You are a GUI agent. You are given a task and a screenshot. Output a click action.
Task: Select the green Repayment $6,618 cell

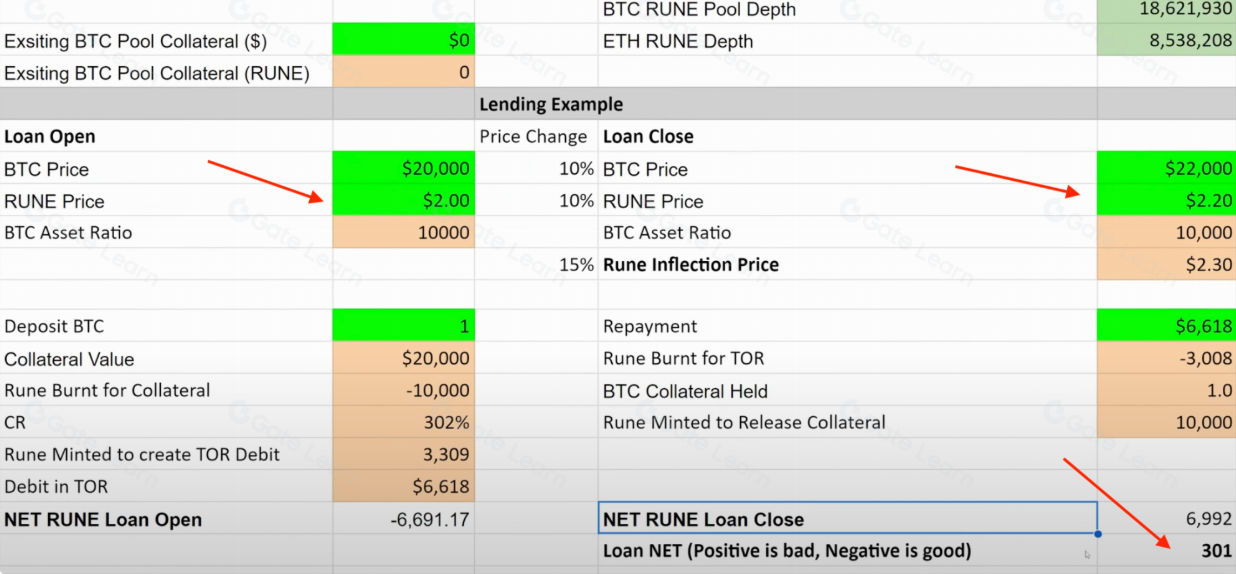point(1166,327)
